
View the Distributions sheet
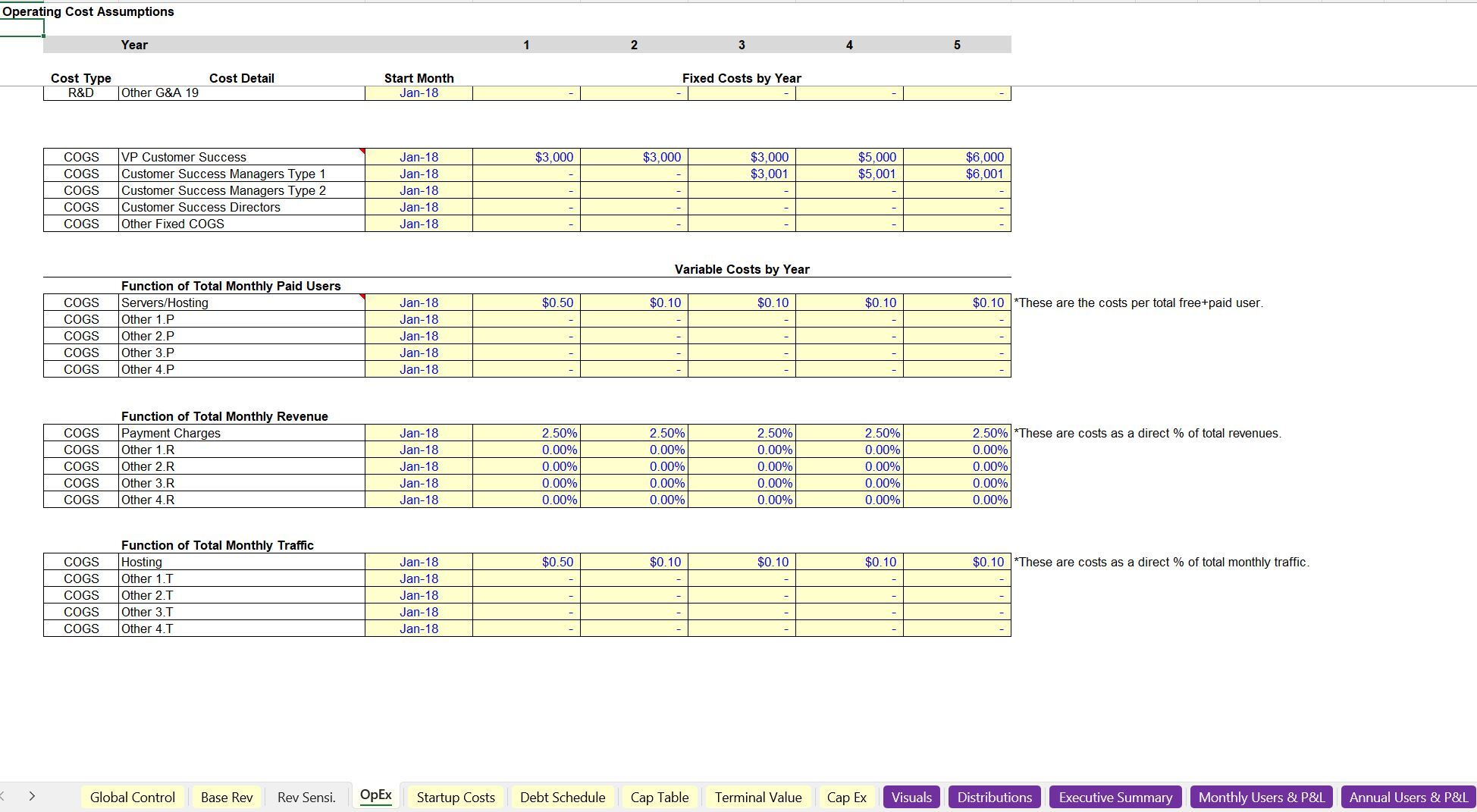(994, 797)
